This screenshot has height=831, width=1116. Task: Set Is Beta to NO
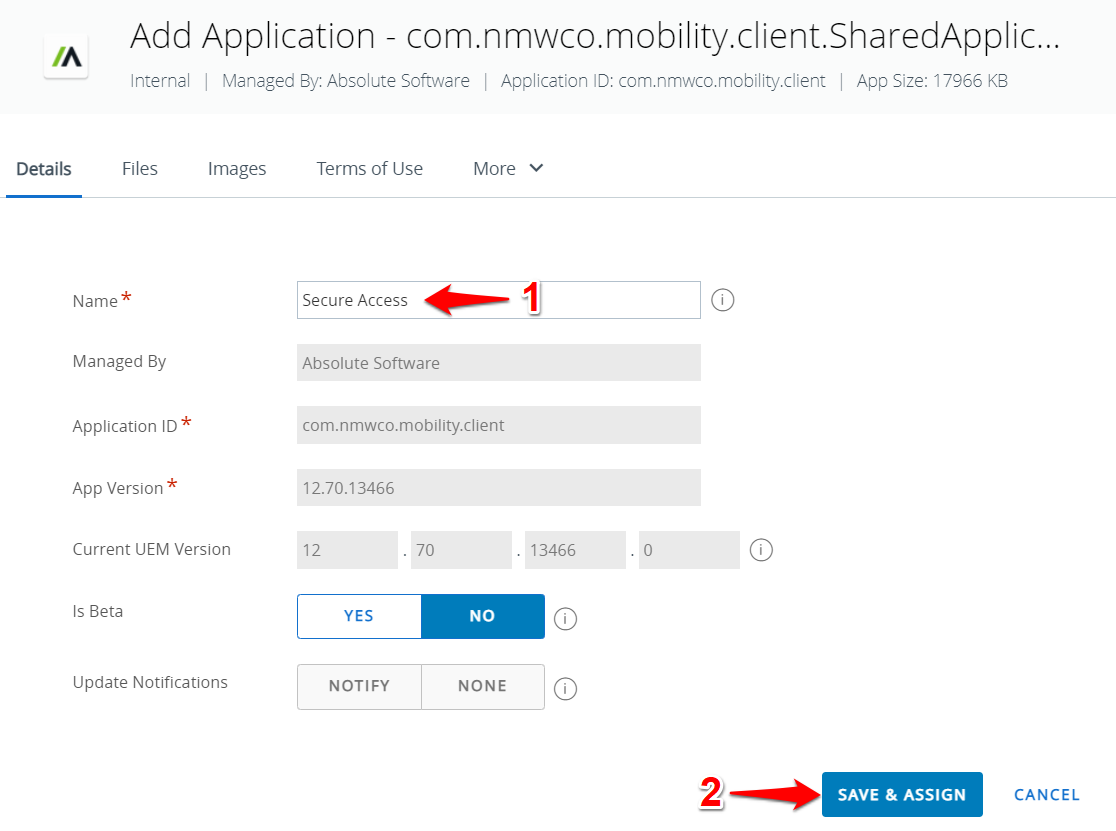[x=483, y=616]
